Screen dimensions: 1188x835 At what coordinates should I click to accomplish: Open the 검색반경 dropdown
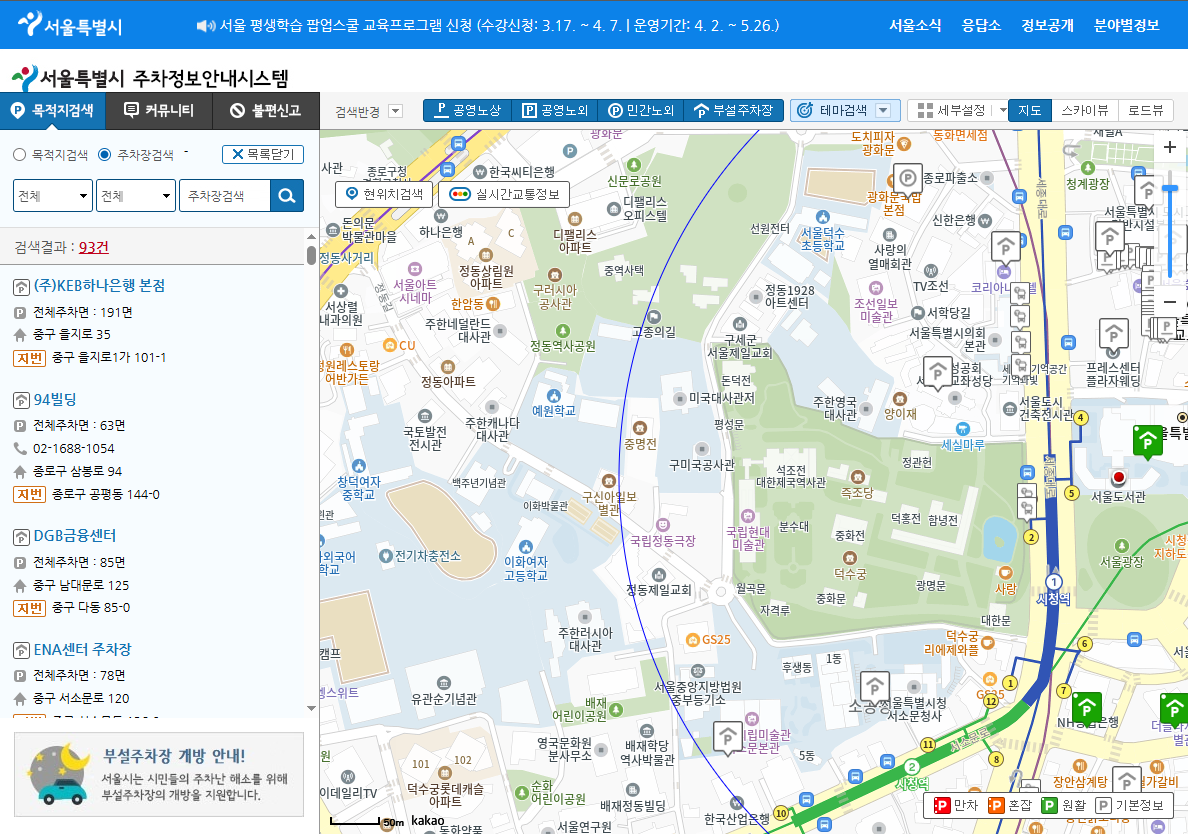click(x=394, y=112)
